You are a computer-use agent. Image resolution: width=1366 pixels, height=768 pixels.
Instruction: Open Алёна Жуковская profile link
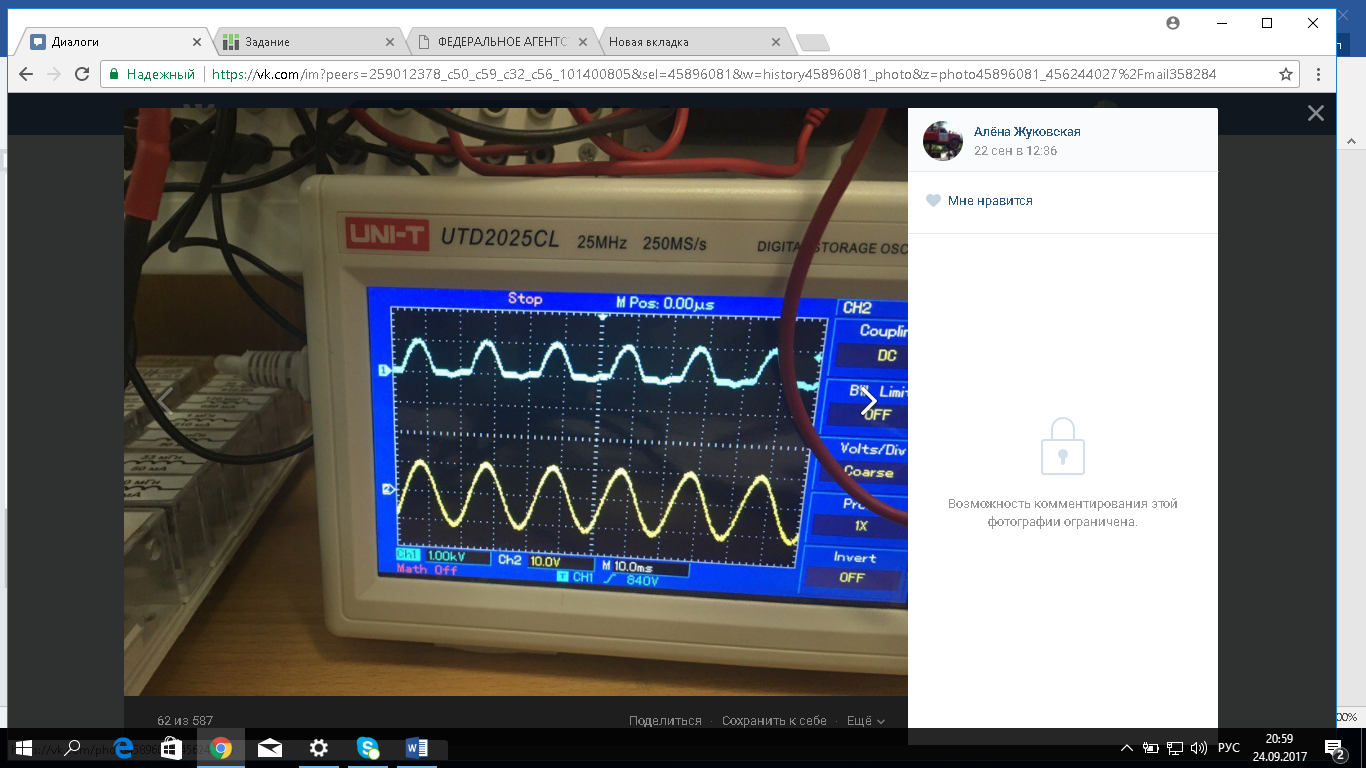pos(1027,132)
